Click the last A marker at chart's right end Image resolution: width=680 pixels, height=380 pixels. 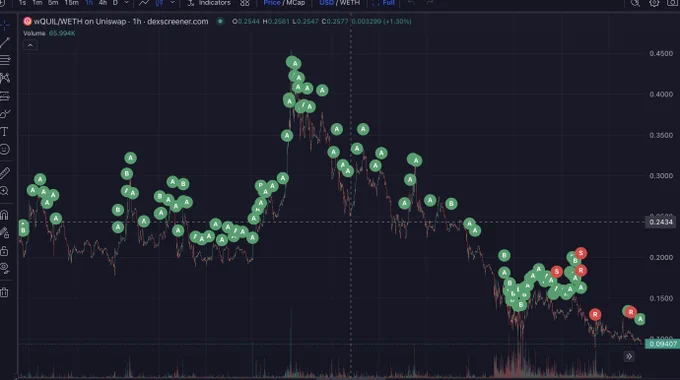tap(640, 319)
